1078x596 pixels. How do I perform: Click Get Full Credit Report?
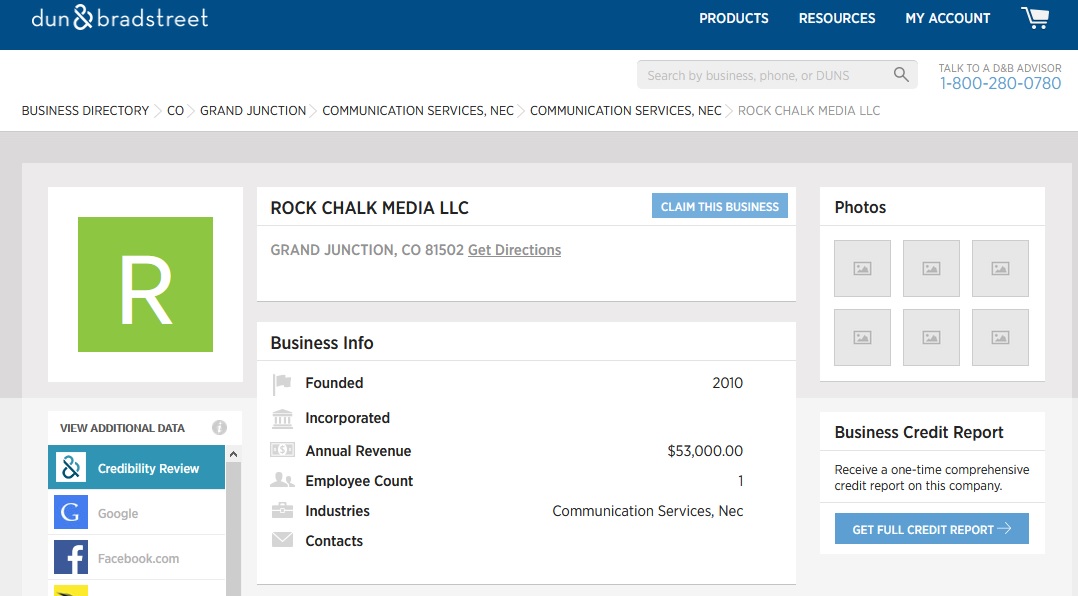pyautogui.click(x=930, y=528)
